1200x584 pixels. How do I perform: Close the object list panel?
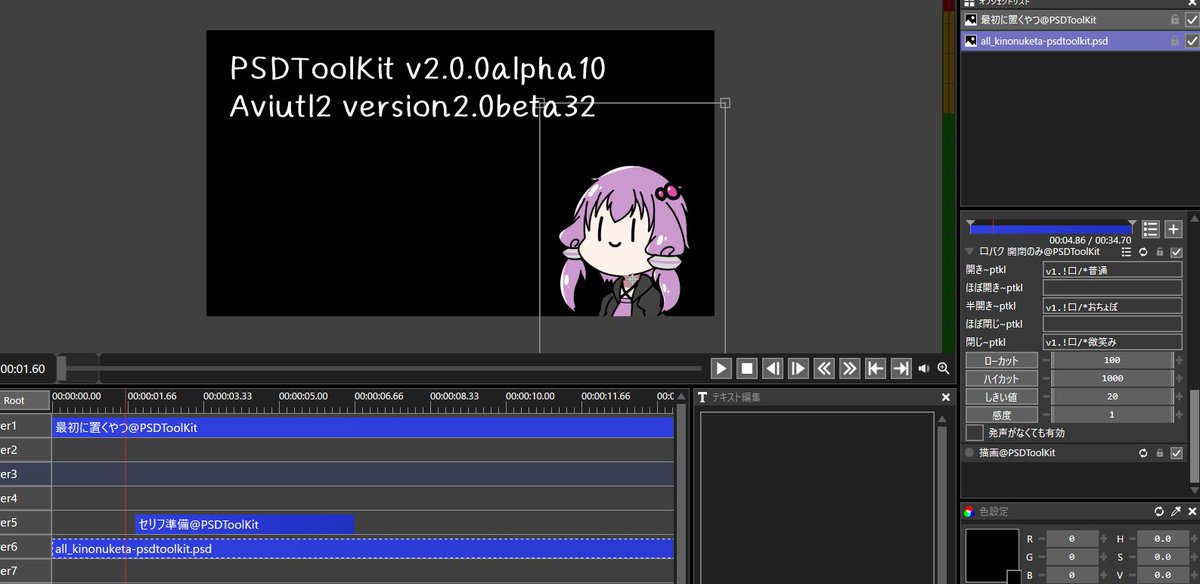click(1192, 4)
